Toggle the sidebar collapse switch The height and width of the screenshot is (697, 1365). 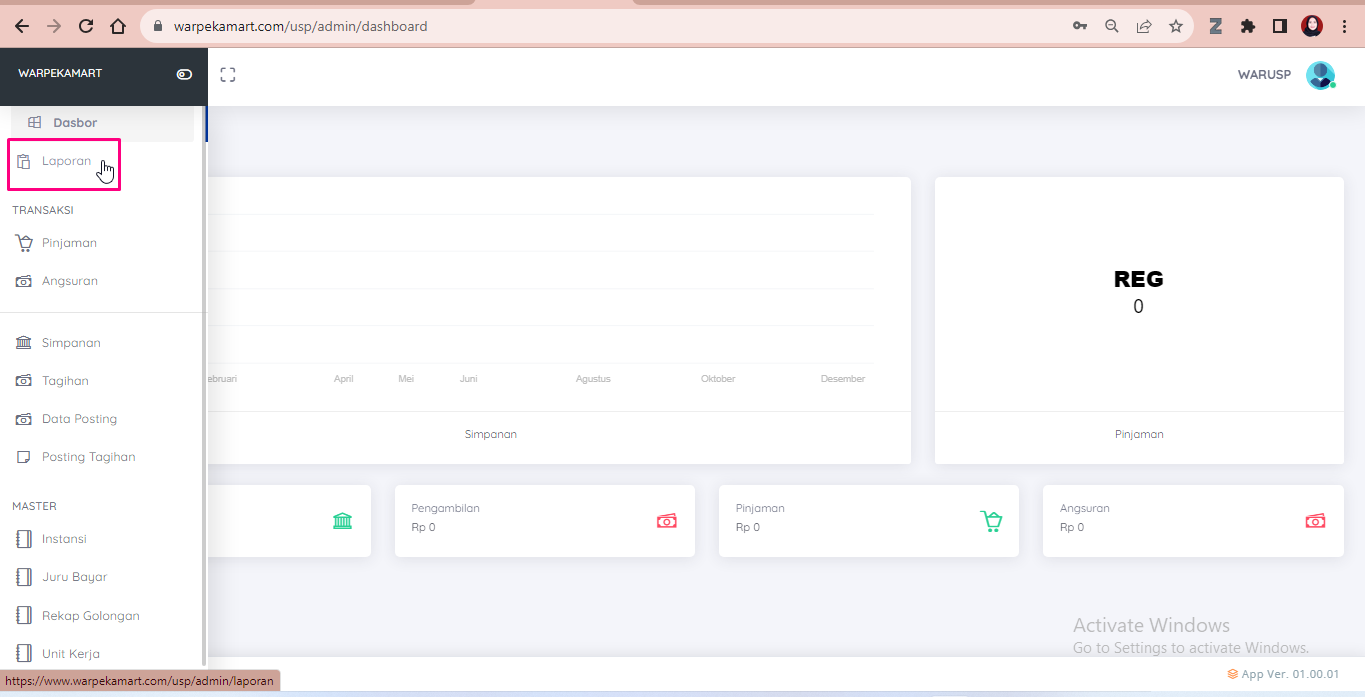click(184, 74)
